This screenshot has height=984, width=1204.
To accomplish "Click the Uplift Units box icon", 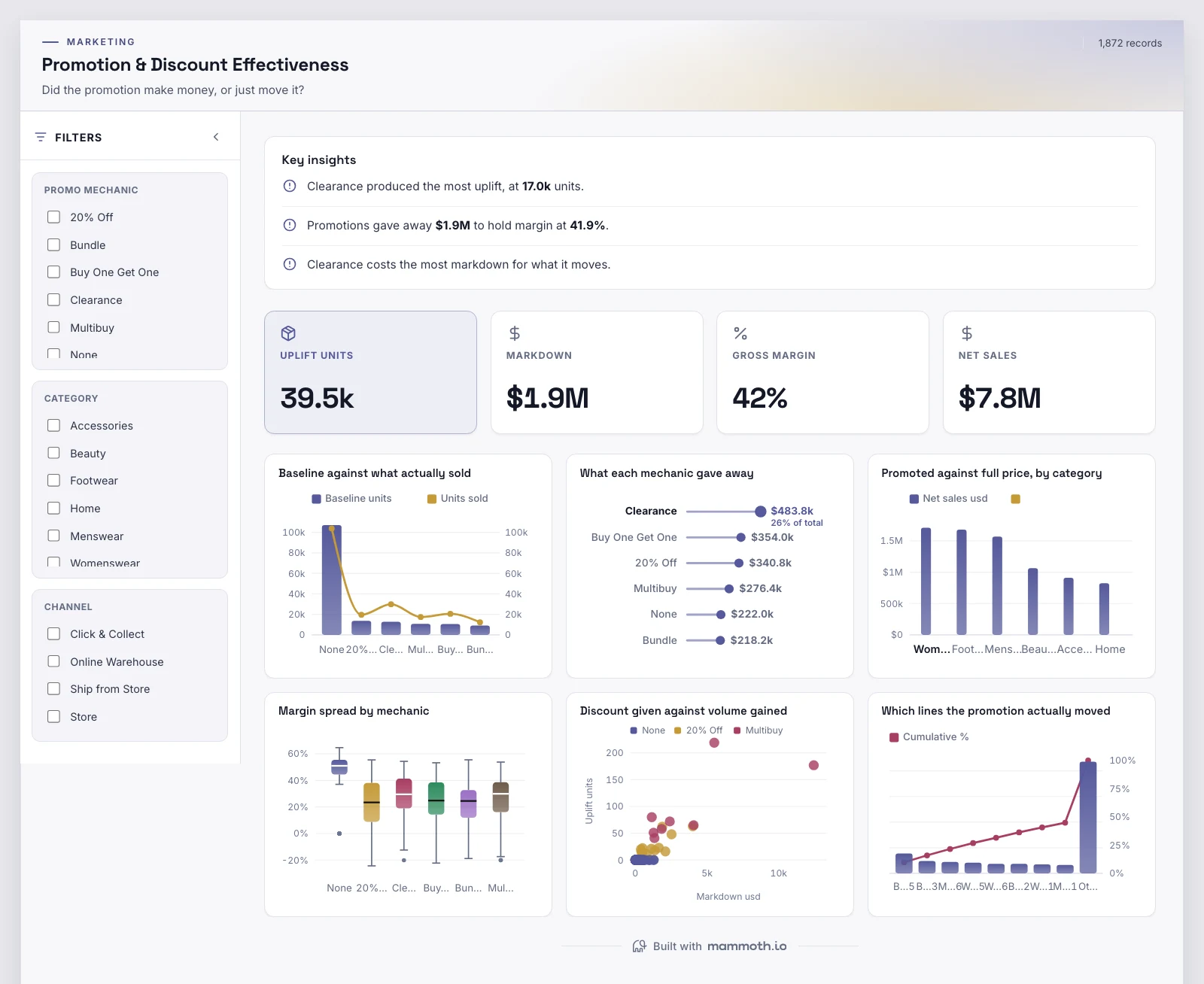I will pyautogui.click(x=288, y=333).
